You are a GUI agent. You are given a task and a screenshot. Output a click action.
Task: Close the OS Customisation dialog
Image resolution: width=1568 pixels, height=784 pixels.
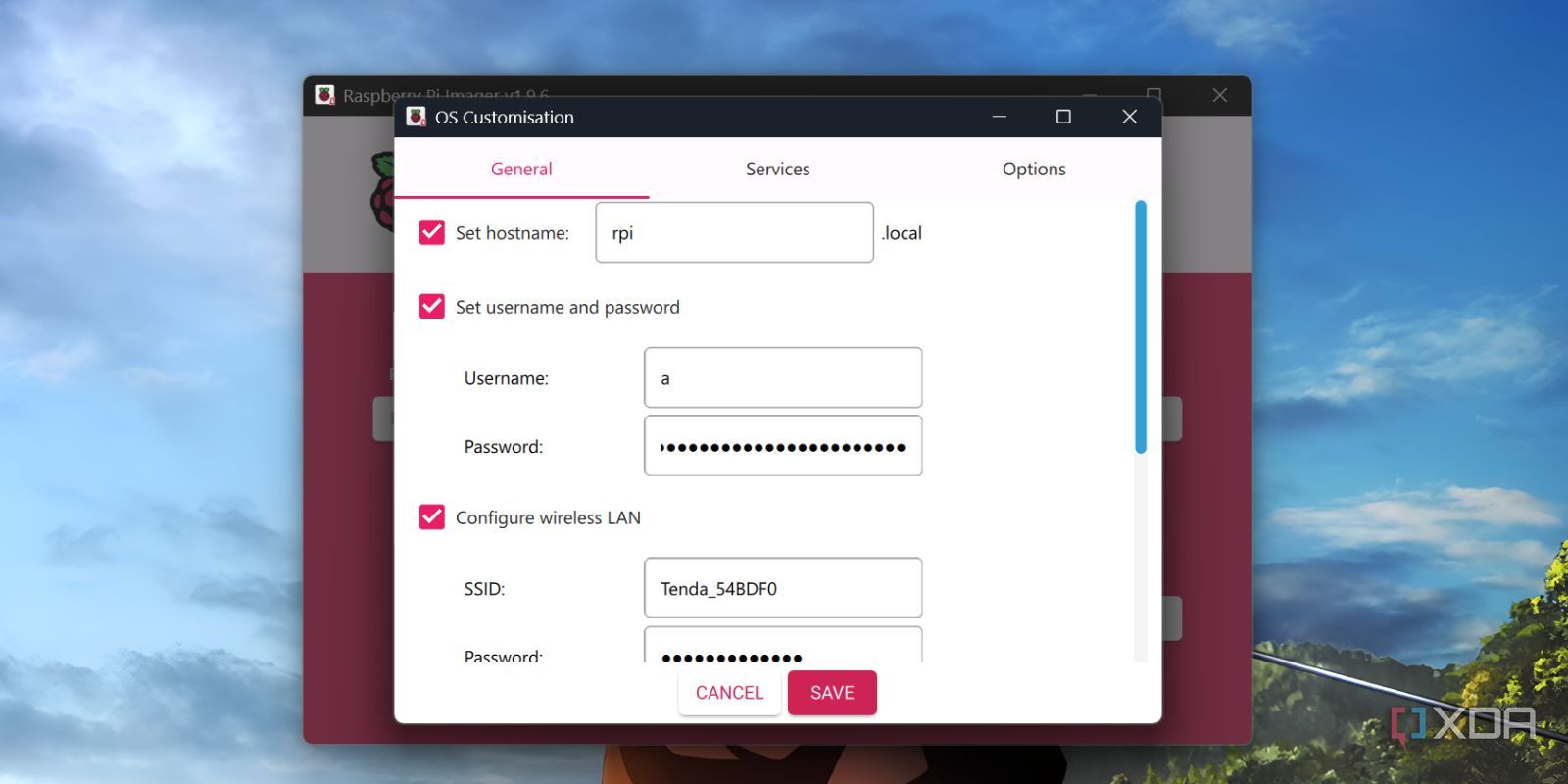[x=1129, y=117]
